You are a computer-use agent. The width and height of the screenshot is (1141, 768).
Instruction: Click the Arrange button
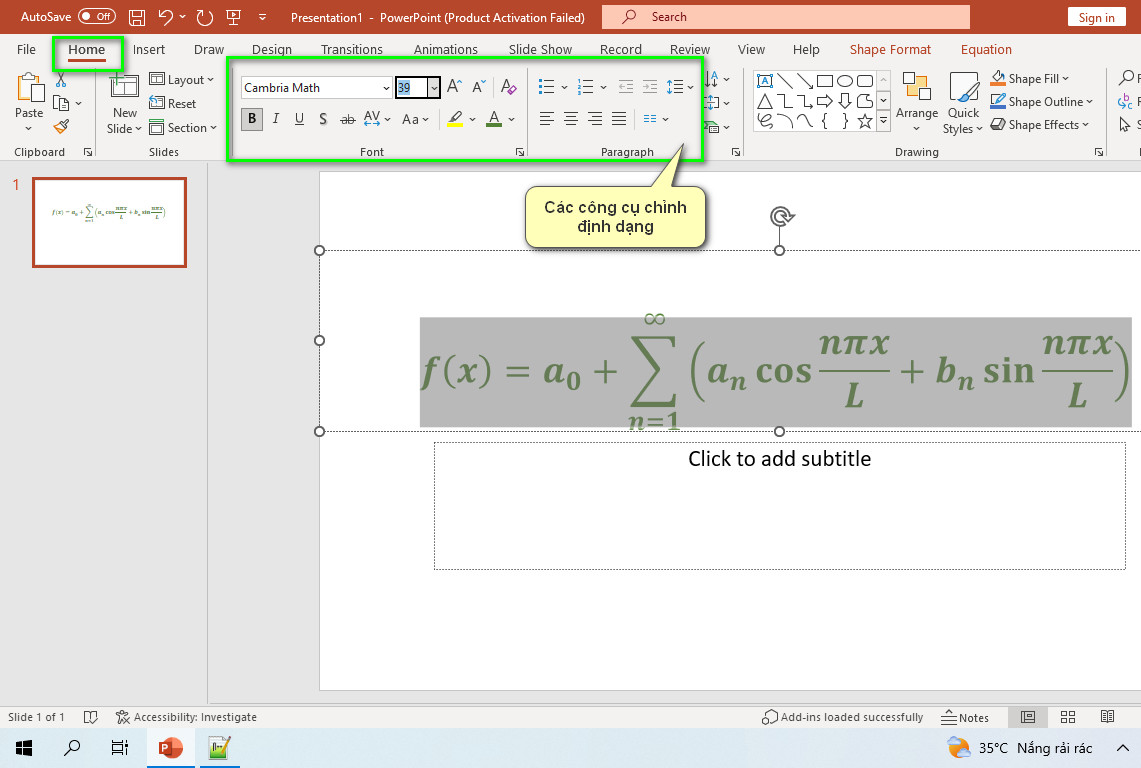[x=917, y=103]
